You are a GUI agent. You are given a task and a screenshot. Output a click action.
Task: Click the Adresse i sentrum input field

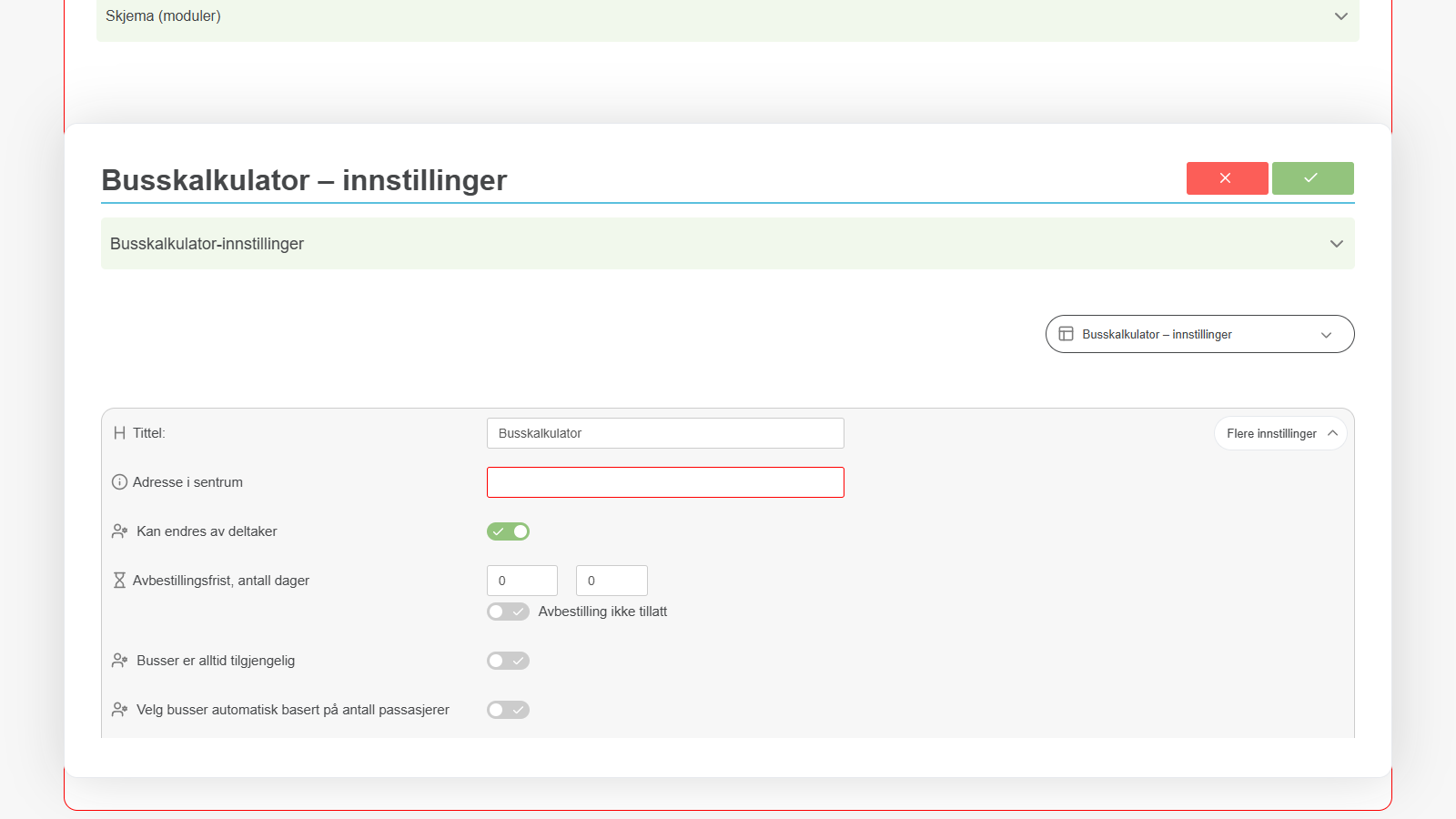pyautogui.click(x=665, y=482)
